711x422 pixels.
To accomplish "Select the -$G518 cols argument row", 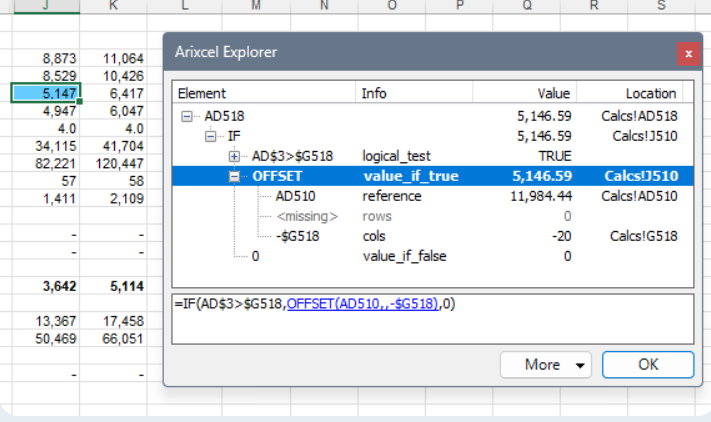I will [x=300, y=236].
